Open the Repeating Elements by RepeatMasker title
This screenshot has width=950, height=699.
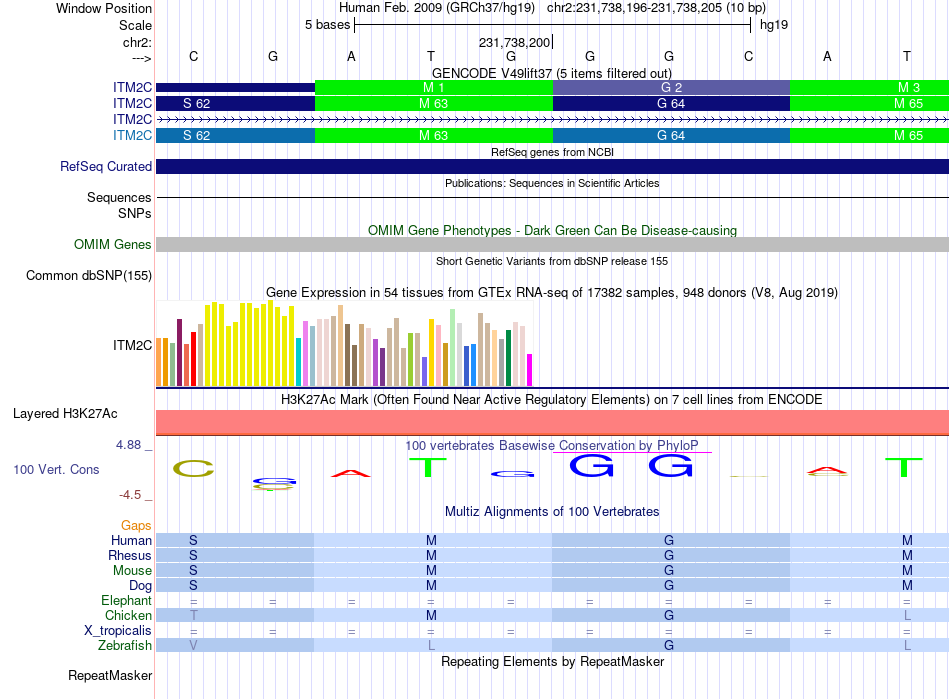click(x=552, y=661)
